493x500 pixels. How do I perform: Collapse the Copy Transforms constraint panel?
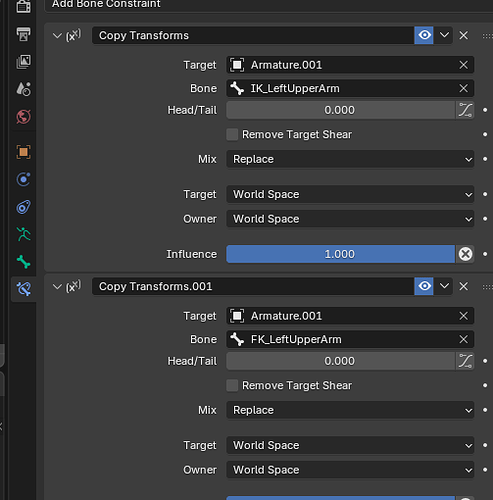coord(57,35)
